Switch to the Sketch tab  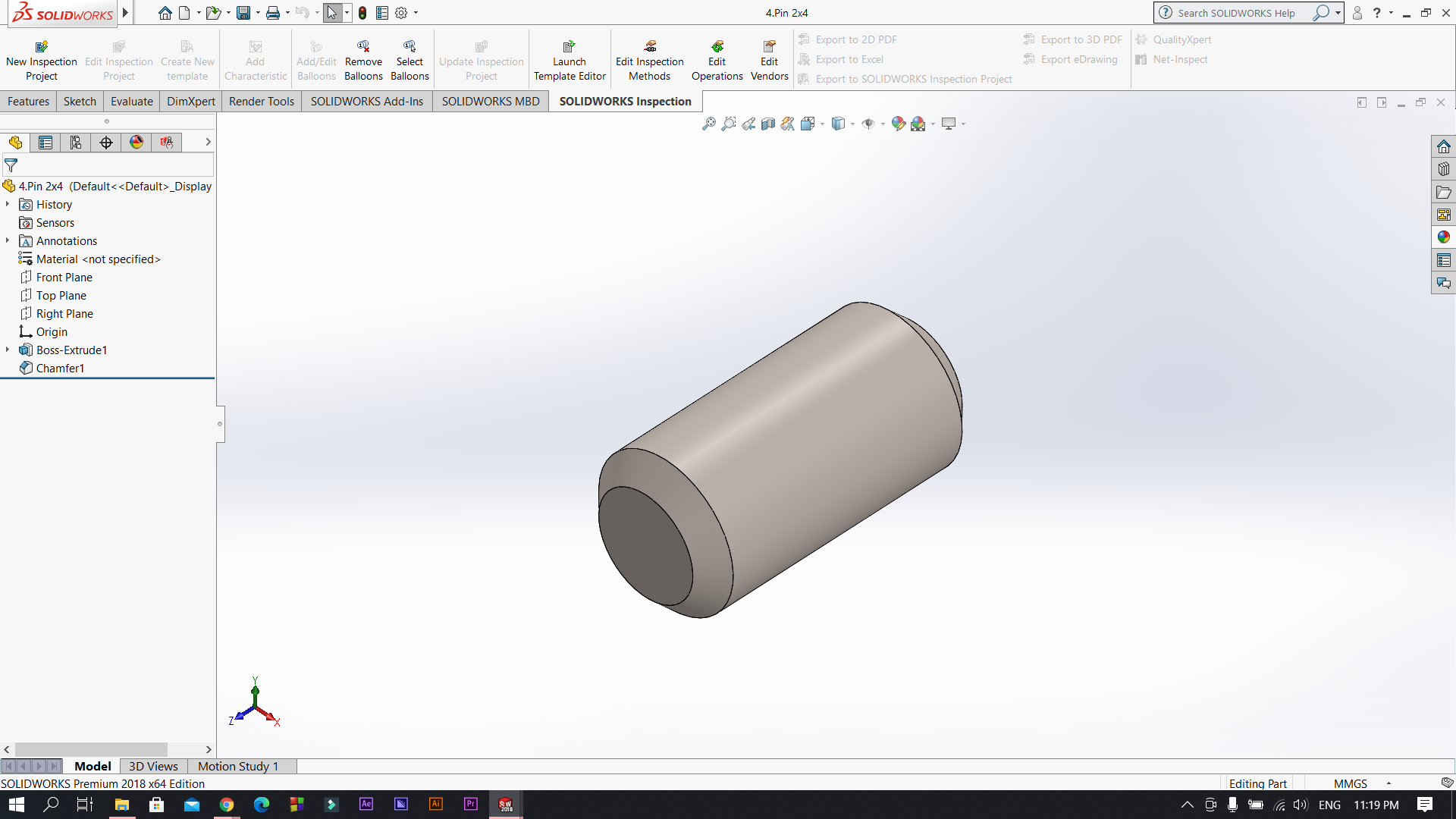(80, 102)
